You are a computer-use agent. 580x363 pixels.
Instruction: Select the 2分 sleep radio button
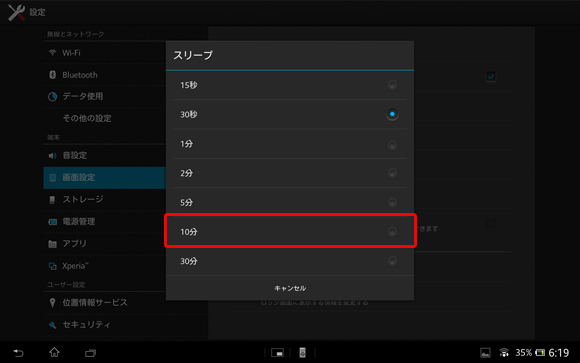pyautogui.click(x=392, y=173)
